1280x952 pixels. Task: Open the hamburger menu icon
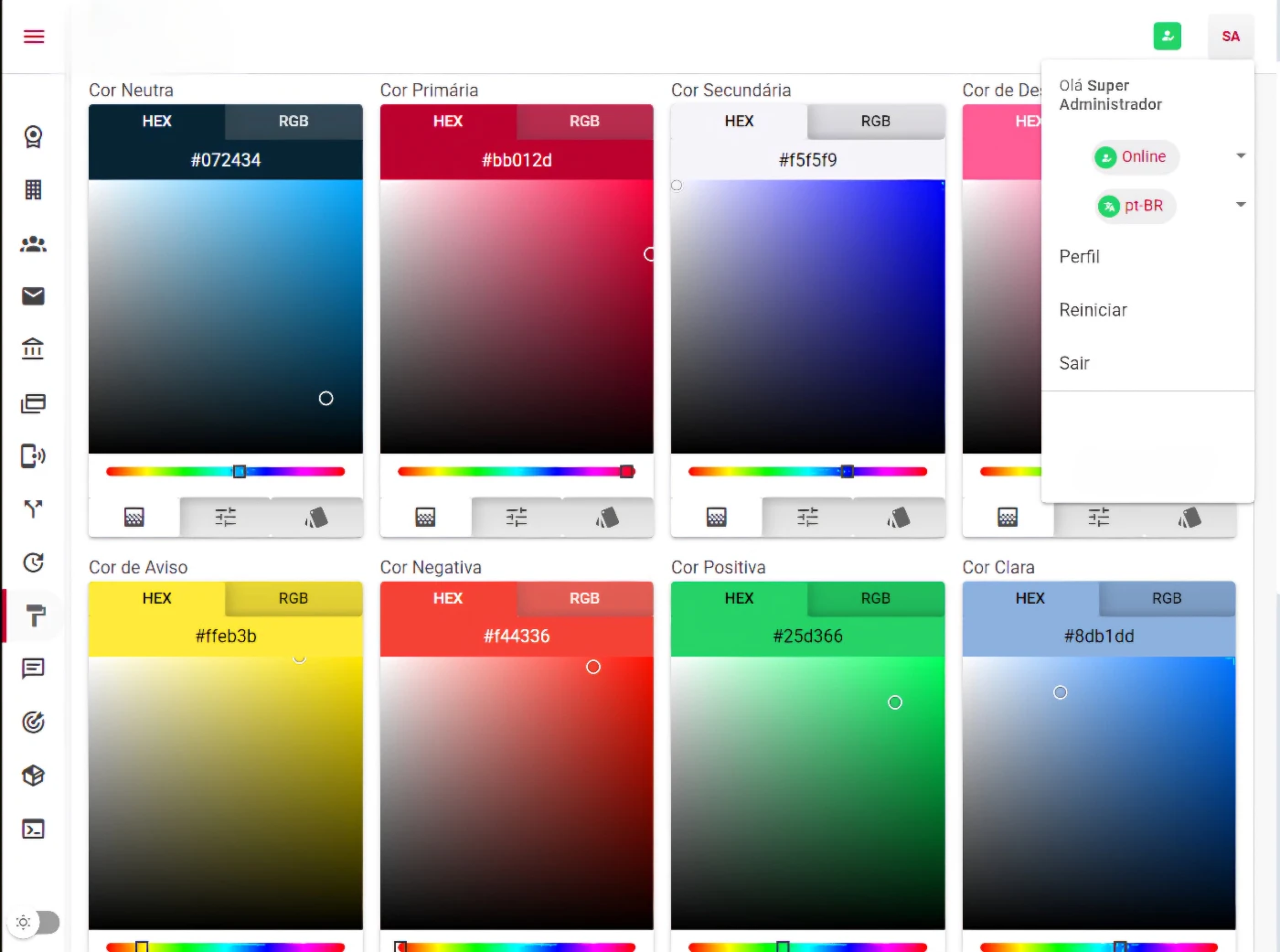pos(34,37)
